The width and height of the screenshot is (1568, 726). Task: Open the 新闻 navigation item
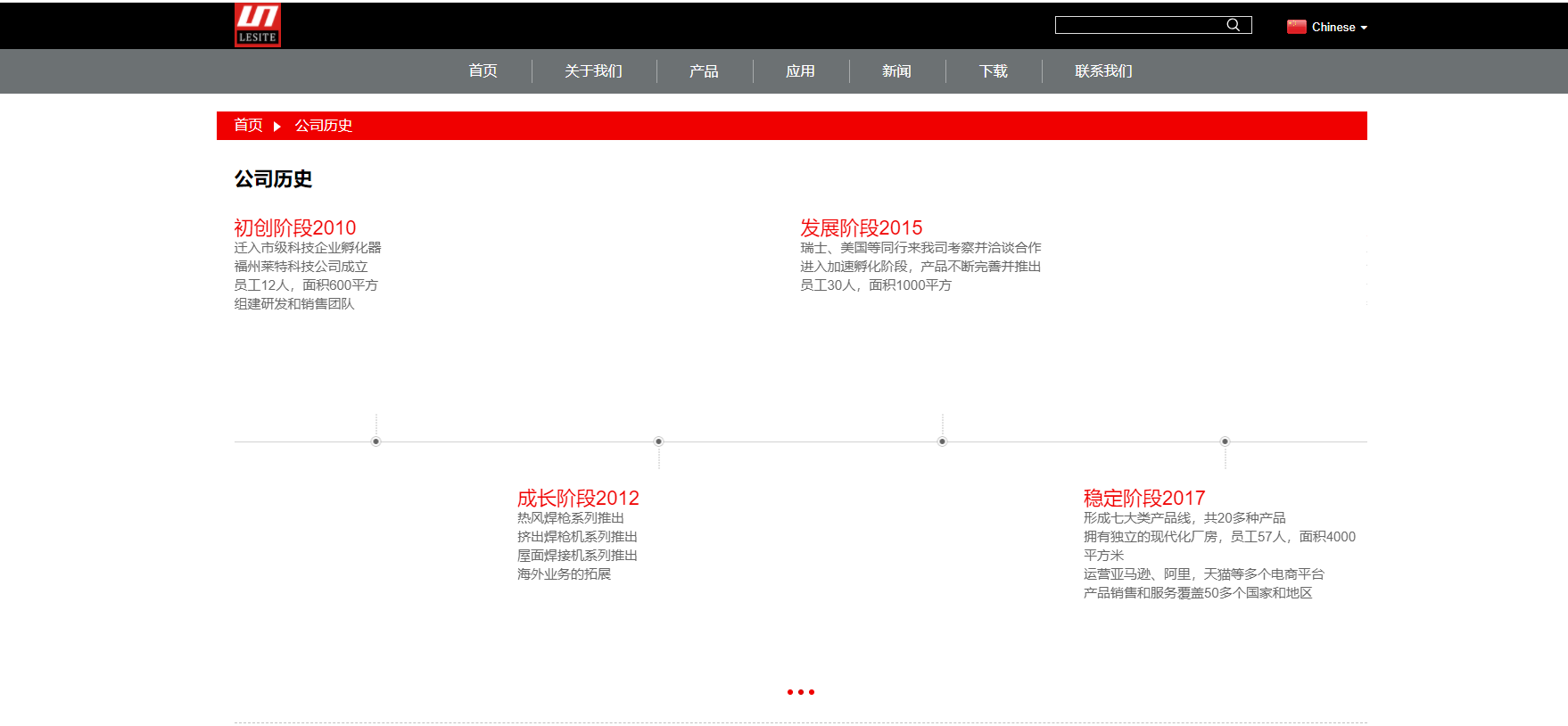pos(896,71)
